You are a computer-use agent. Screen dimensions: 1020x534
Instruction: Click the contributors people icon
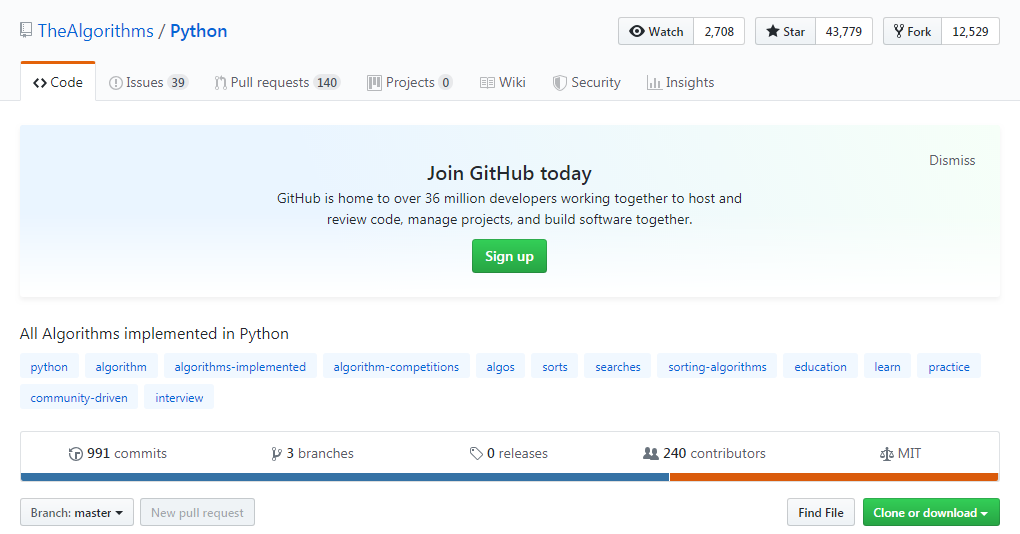tap(651, 453)
